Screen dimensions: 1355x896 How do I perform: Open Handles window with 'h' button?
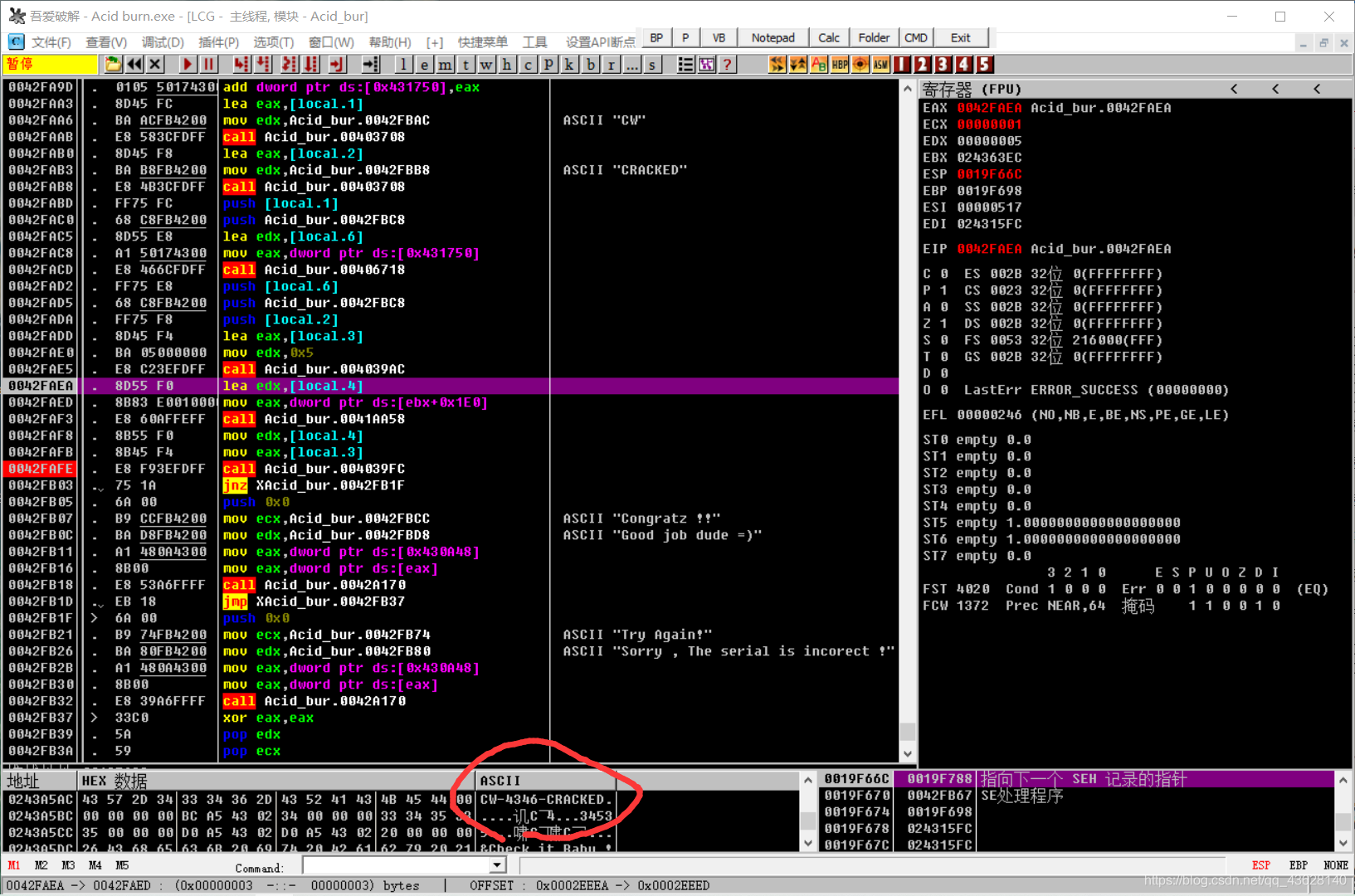coord(507,64)
